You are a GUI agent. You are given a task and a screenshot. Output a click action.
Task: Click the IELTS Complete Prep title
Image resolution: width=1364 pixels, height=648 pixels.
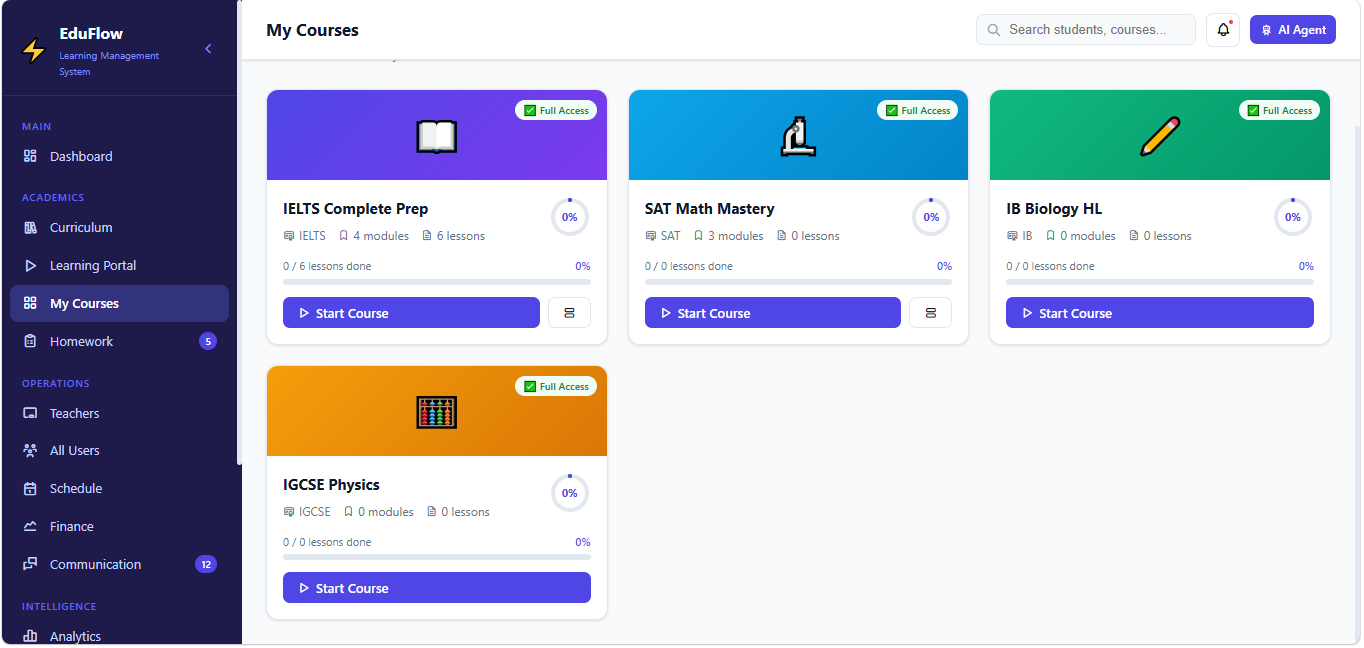click(x=356, y=209)
